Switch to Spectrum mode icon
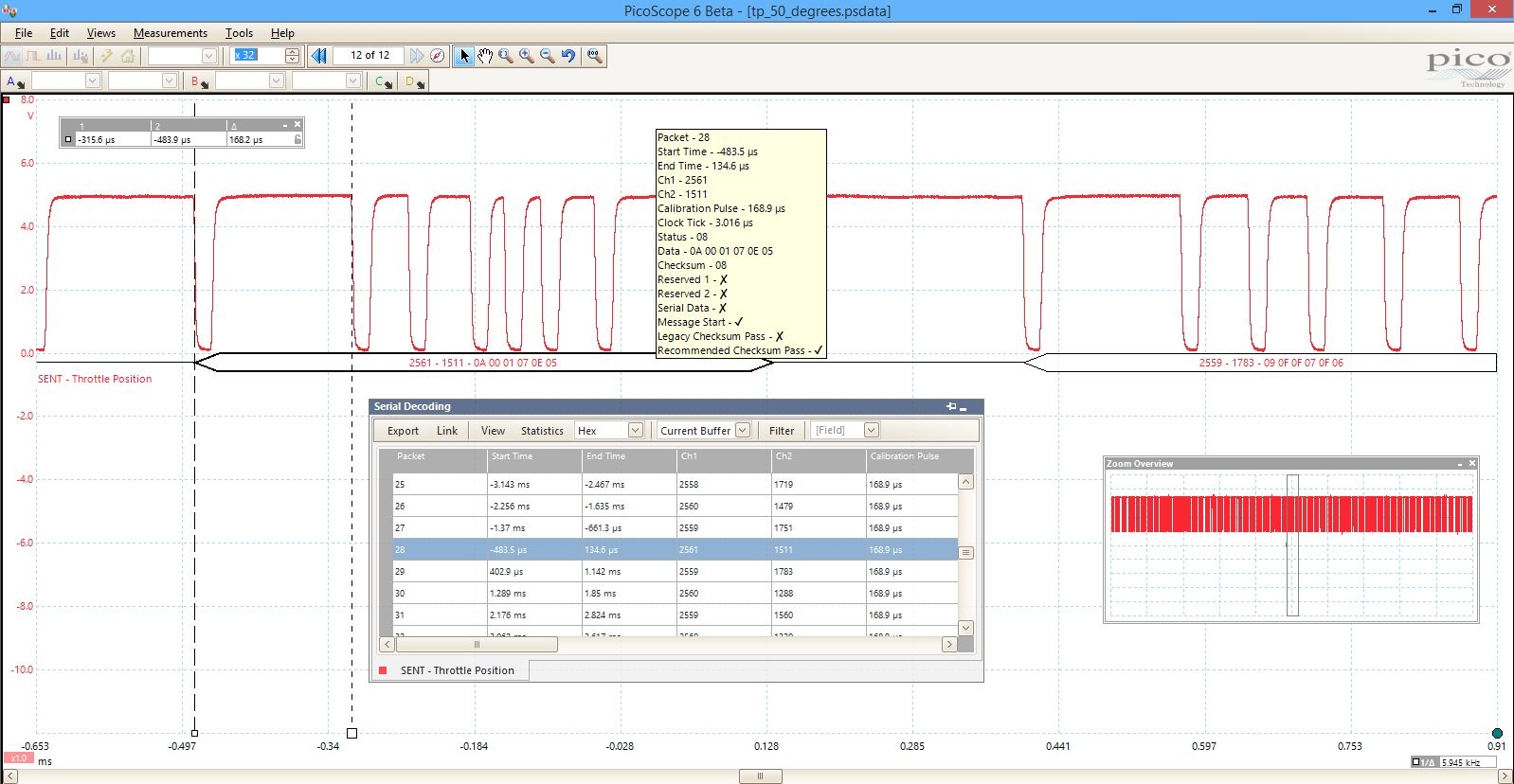 [54, 56]
